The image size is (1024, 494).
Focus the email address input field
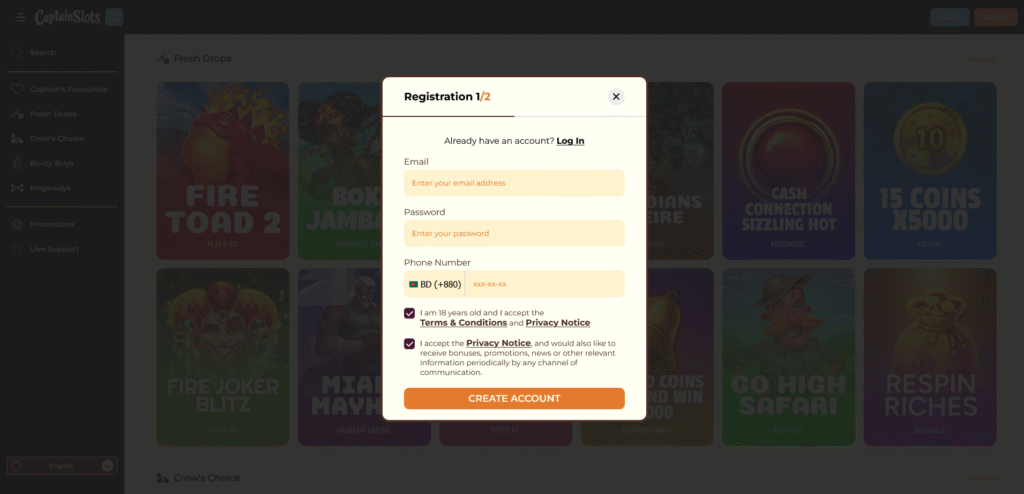coord(514,183)
